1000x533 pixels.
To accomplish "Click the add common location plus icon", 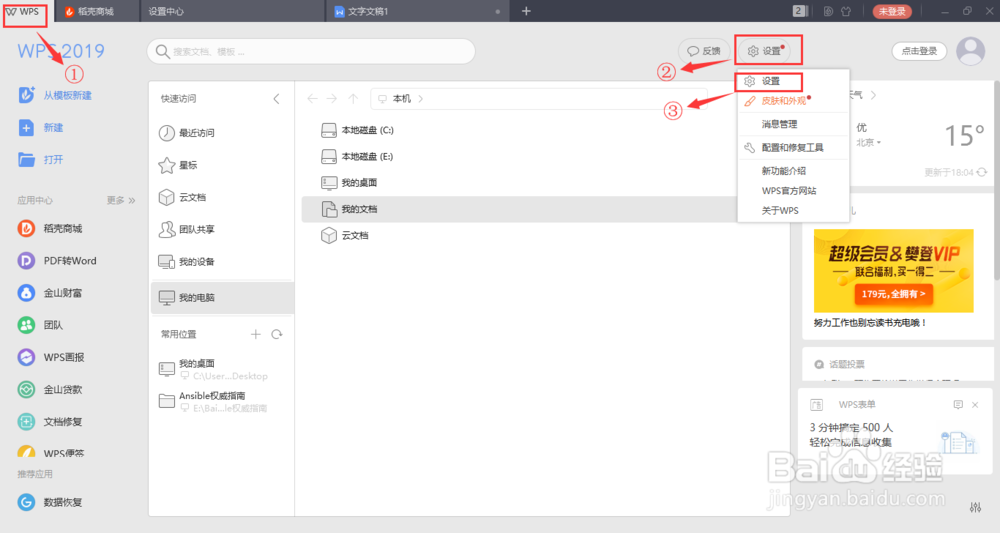I will point(256,334).
